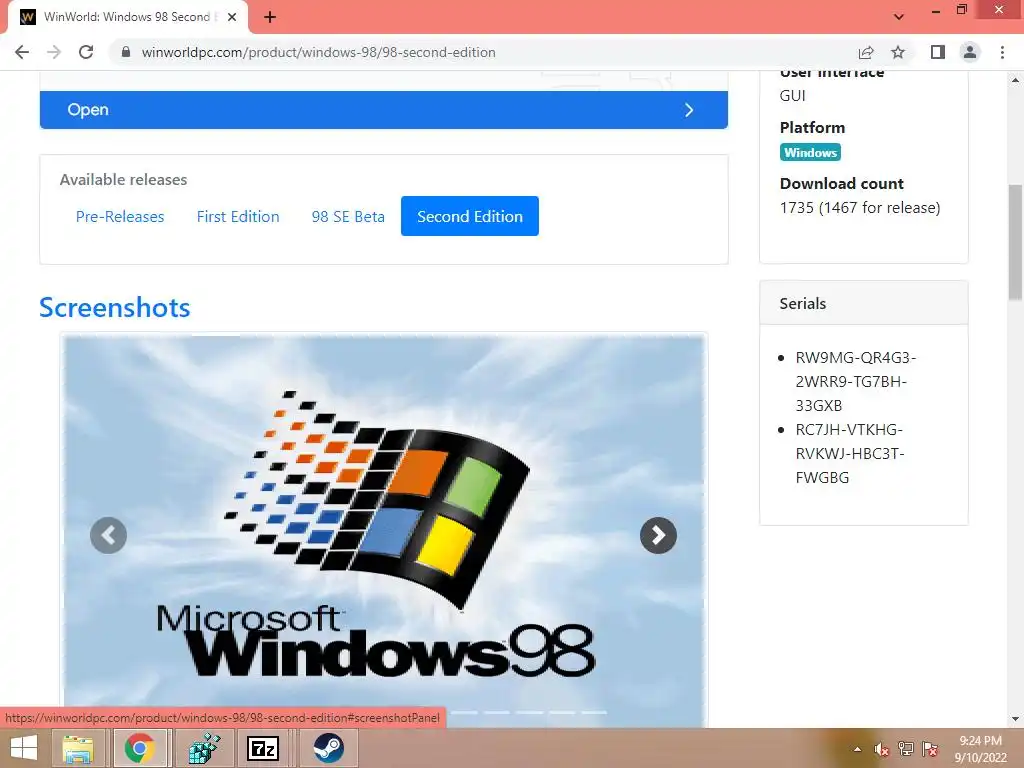
Task: Go back to the previous page
Action: (x=22, y=52)
